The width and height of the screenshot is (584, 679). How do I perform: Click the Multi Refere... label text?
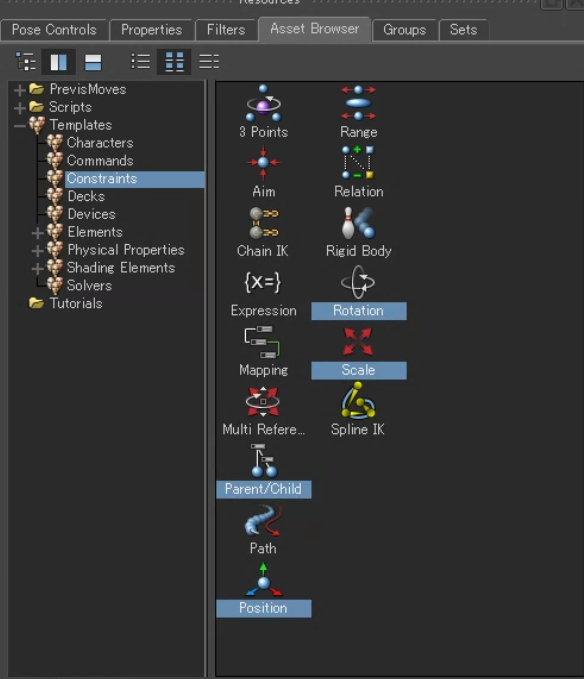point(264,429)
